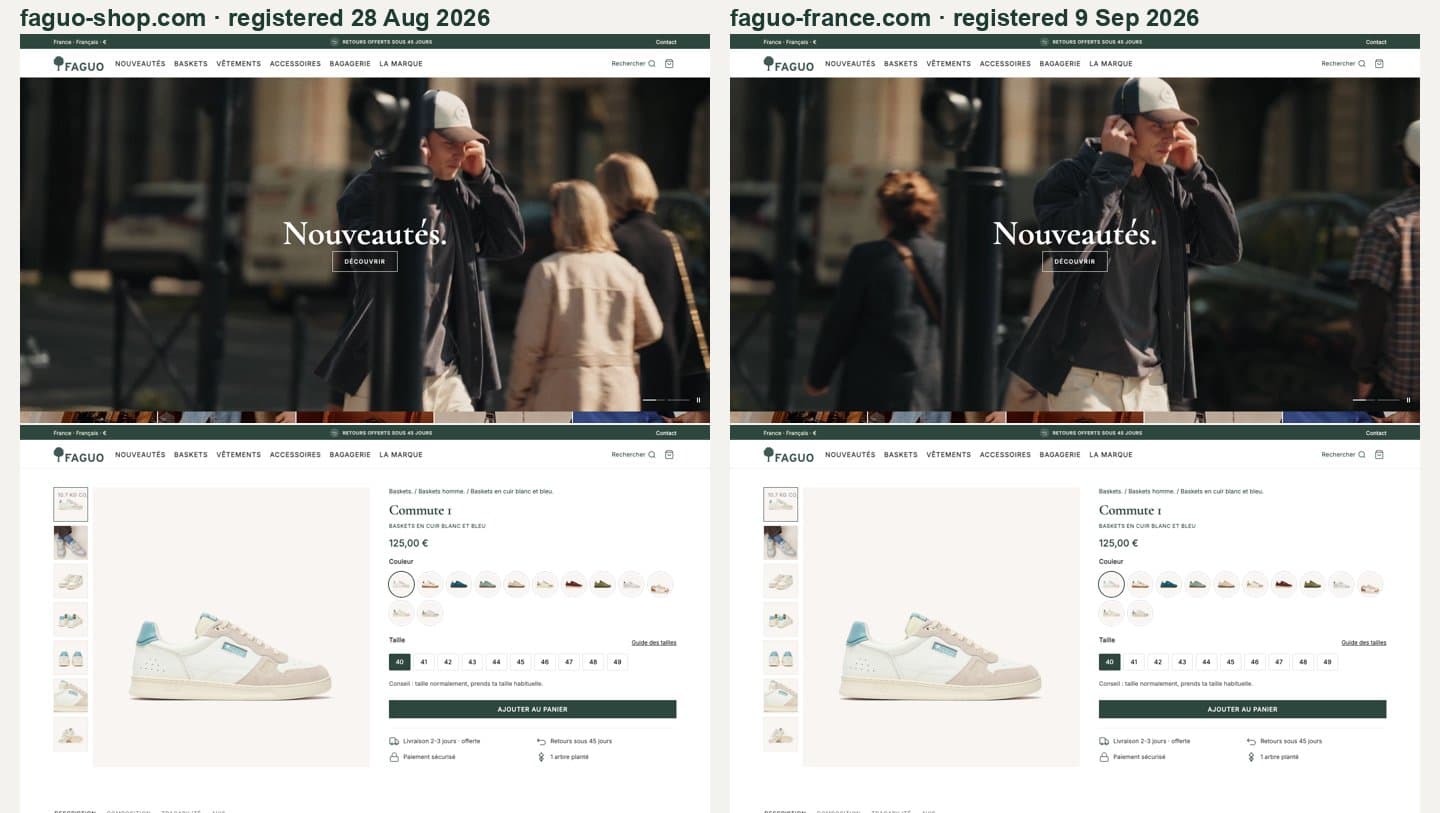This screenshot has width=1440, height=813.
Task: Click the FAGUO tree logo on faguo-france.com homepage
Action: tap(788, 64)
